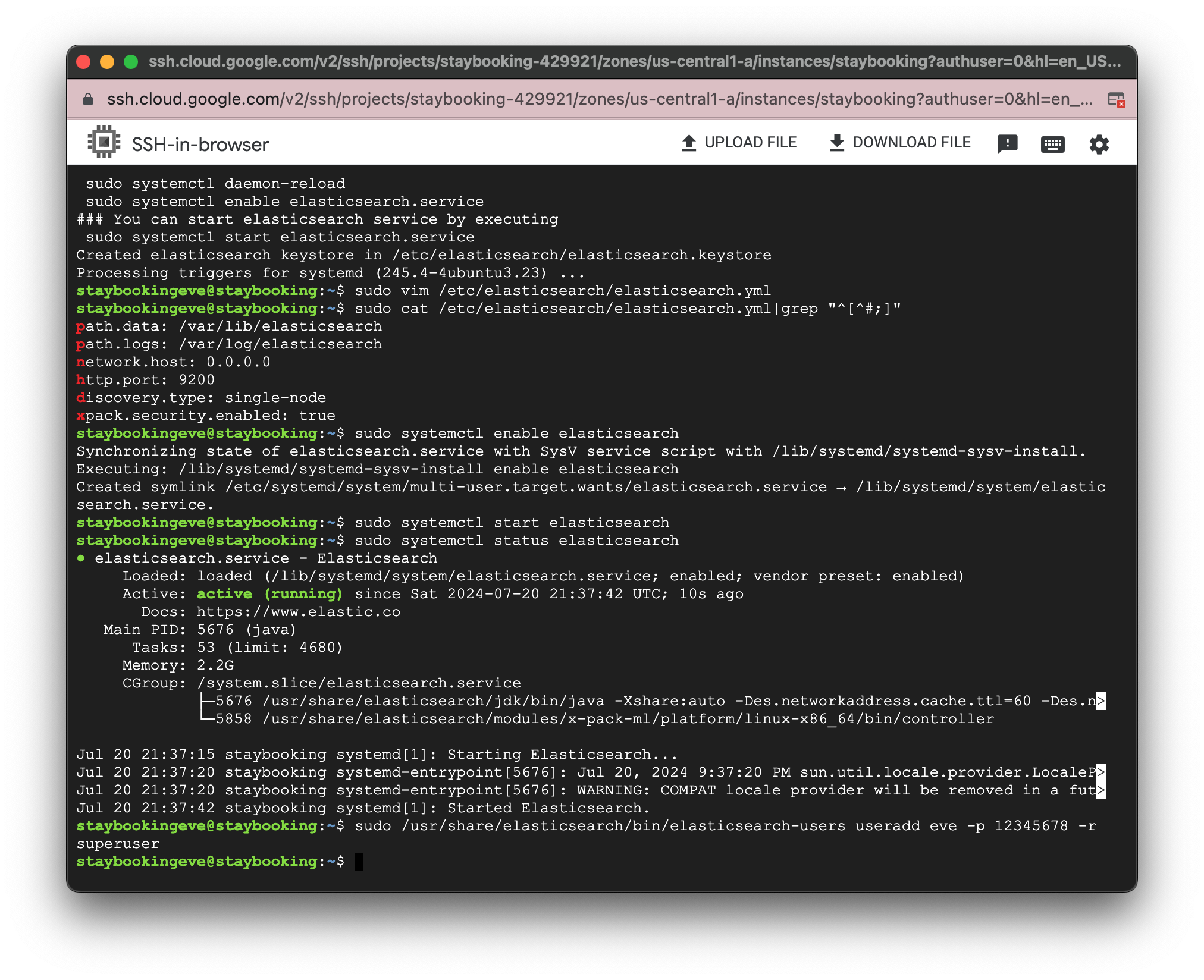Open the on-screen keyboard icon
Image resolution: width=1204 pixels, height=980 pixels.
tap(1053, 143)
